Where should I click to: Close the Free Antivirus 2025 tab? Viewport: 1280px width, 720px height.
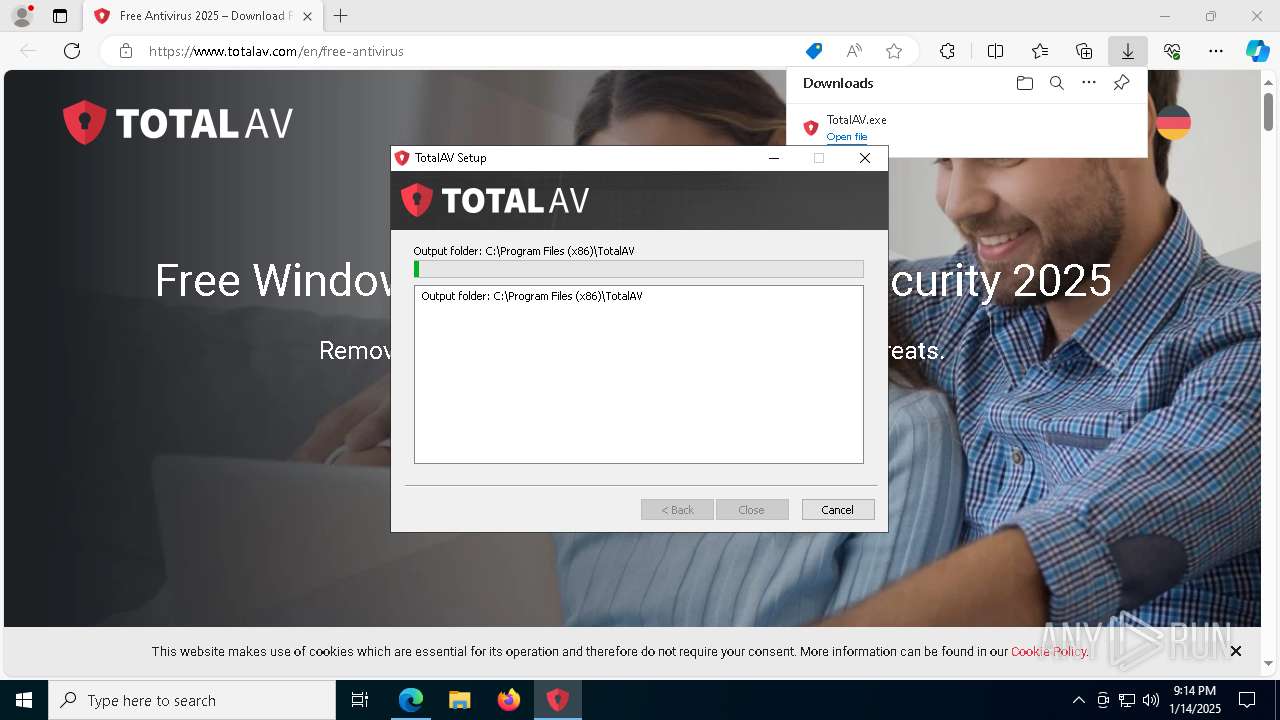tap(307, 16)
